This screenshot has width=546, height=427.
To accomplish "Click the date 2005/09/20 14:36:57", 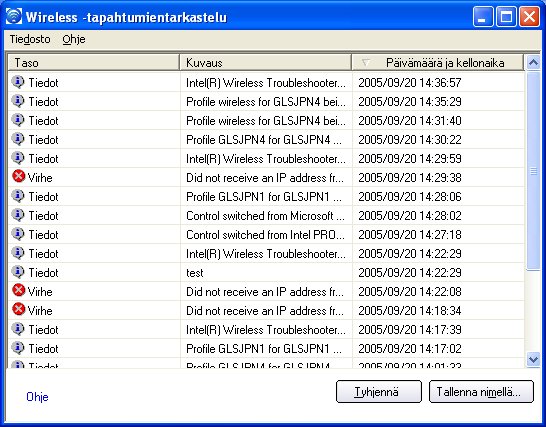I will 410,83.
